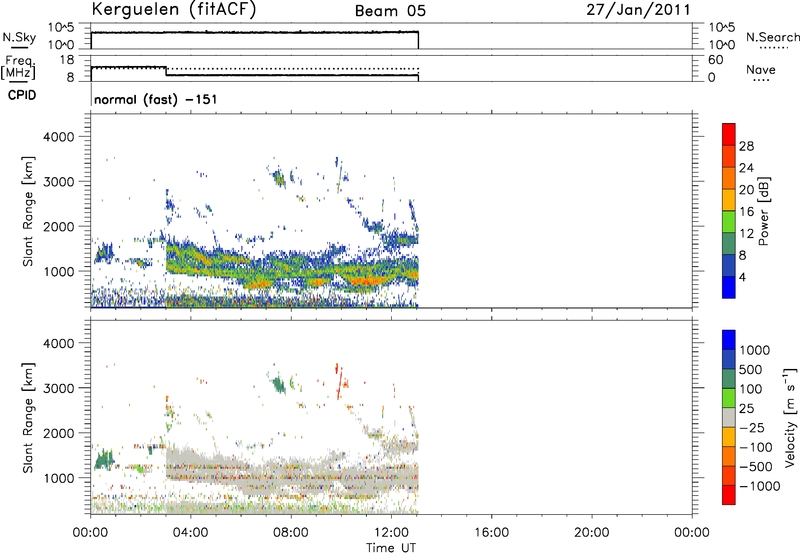This screenshot has height=554, width=800.
Task: Click the 'N.Search' legend label
Action: pos(773,37)
